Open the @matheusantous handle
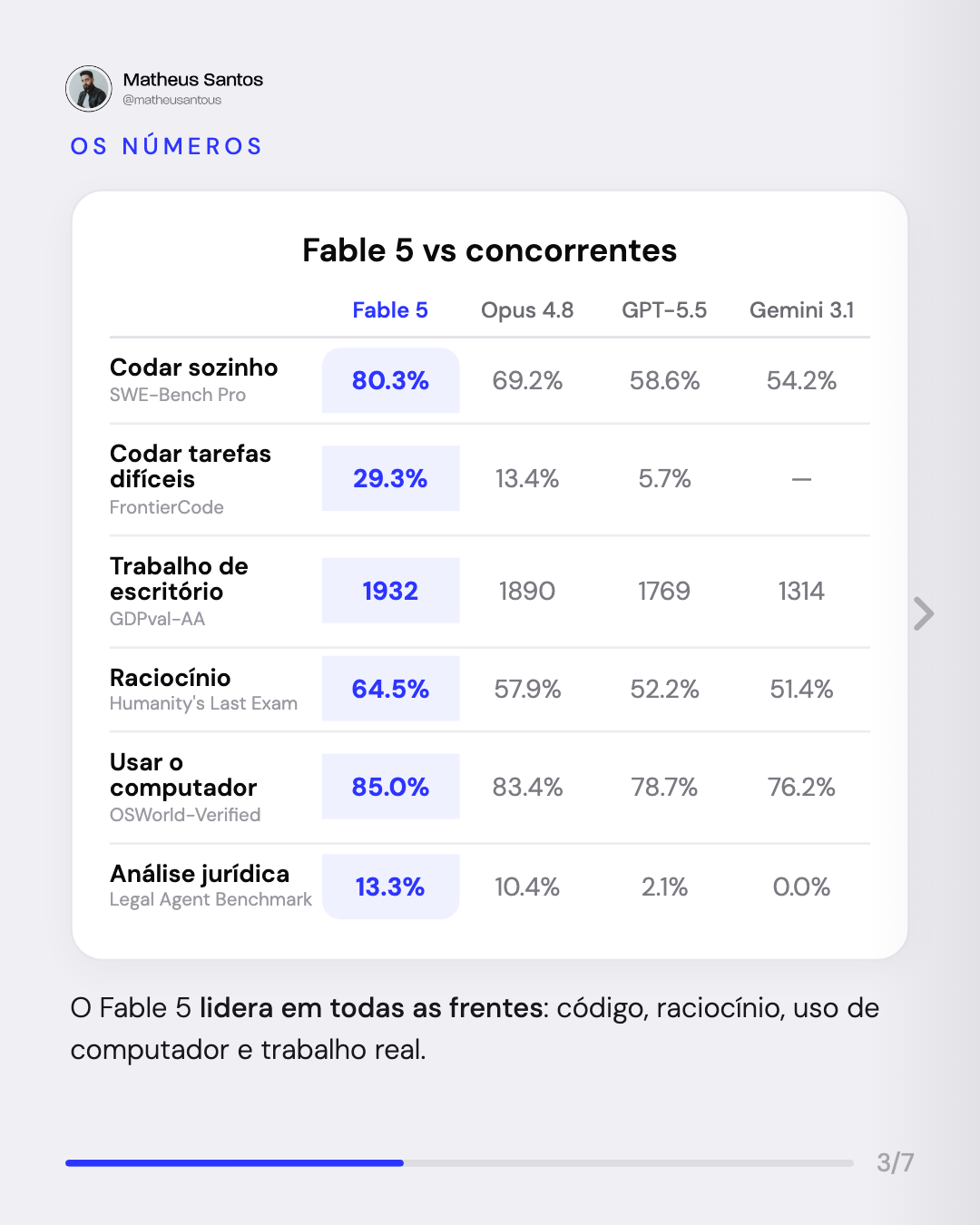This screenshot has height=1225, width=980. pyautogui.click(x=172, y=100)
